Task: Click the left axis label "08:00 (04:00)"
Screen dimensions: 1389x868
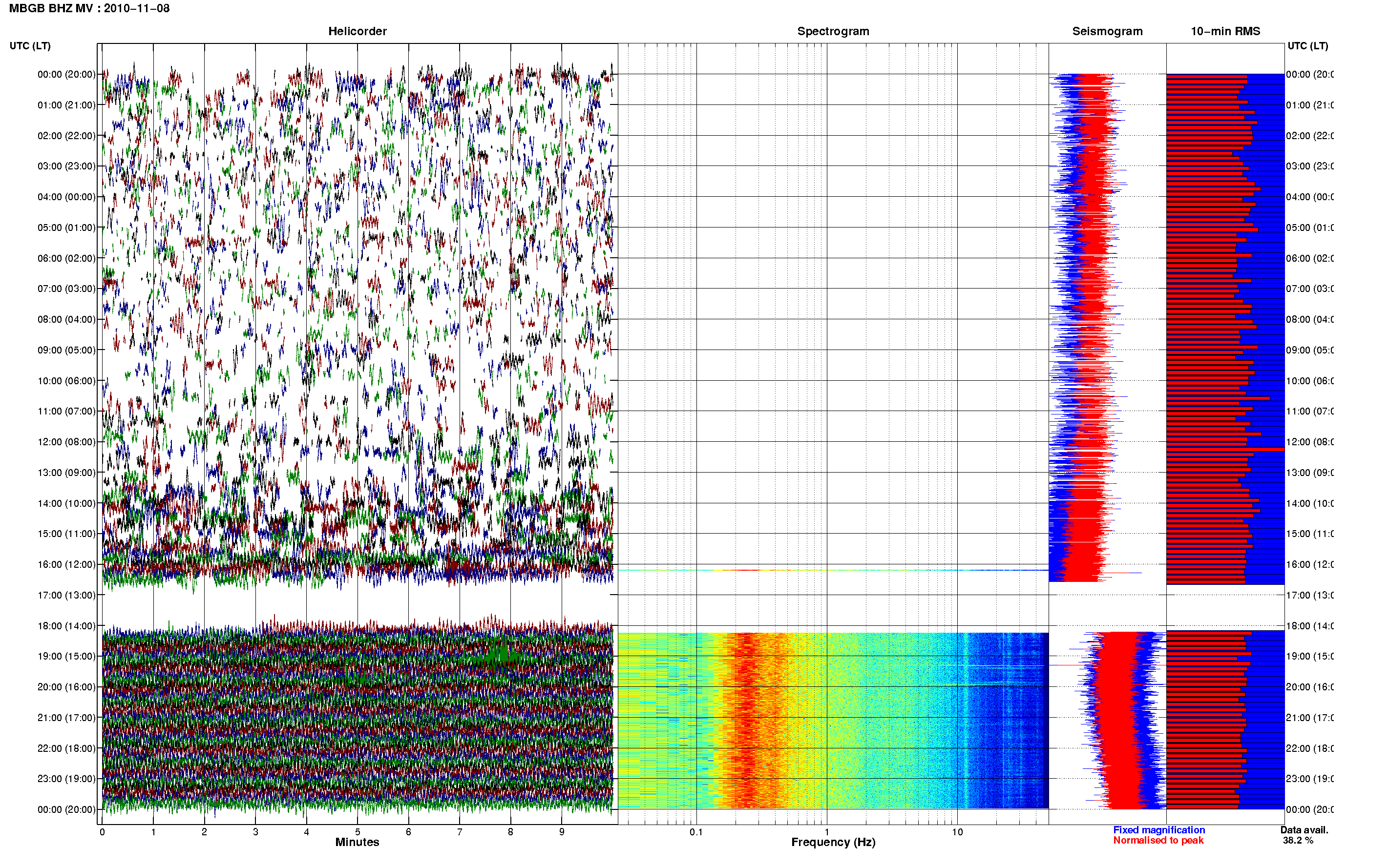Action: tap(66, 319)
